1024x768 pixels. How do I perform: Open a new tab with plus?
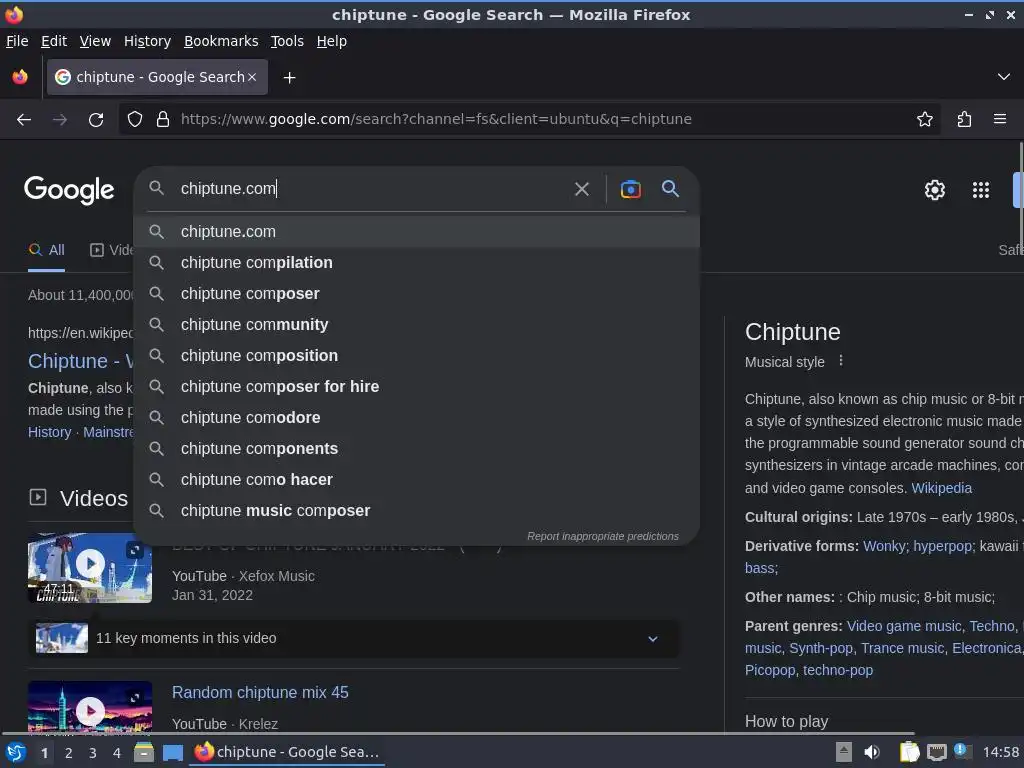tap(289, 78)
